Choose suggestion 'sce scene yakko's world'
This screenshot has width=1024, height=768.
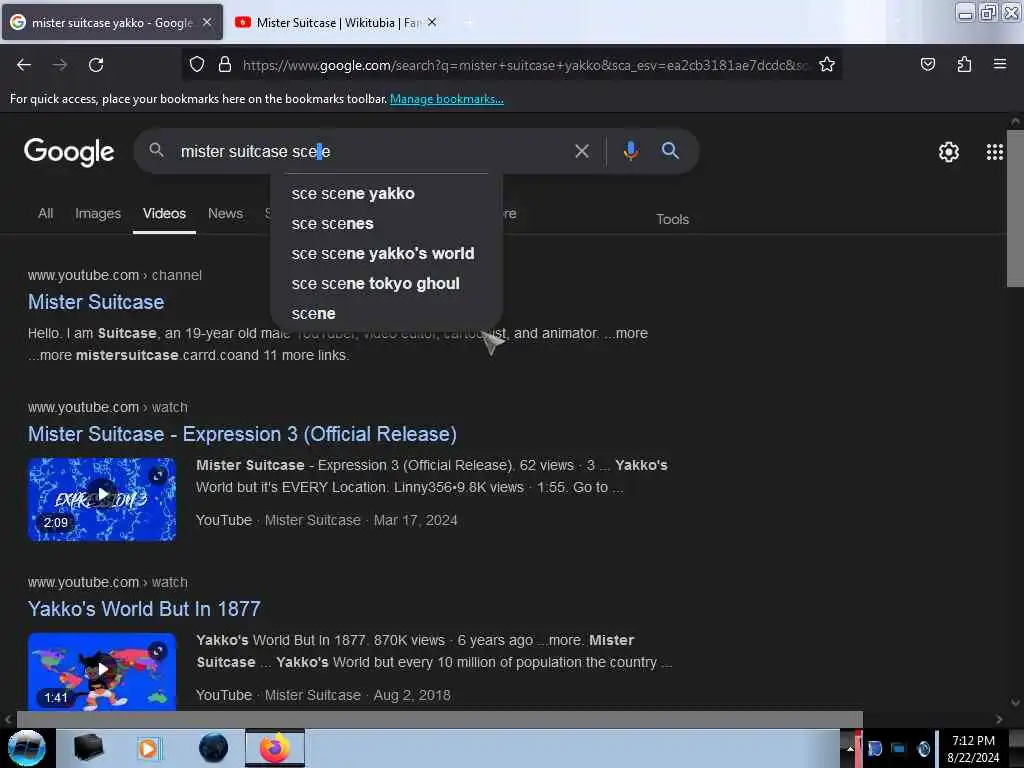tap(387, 253)
